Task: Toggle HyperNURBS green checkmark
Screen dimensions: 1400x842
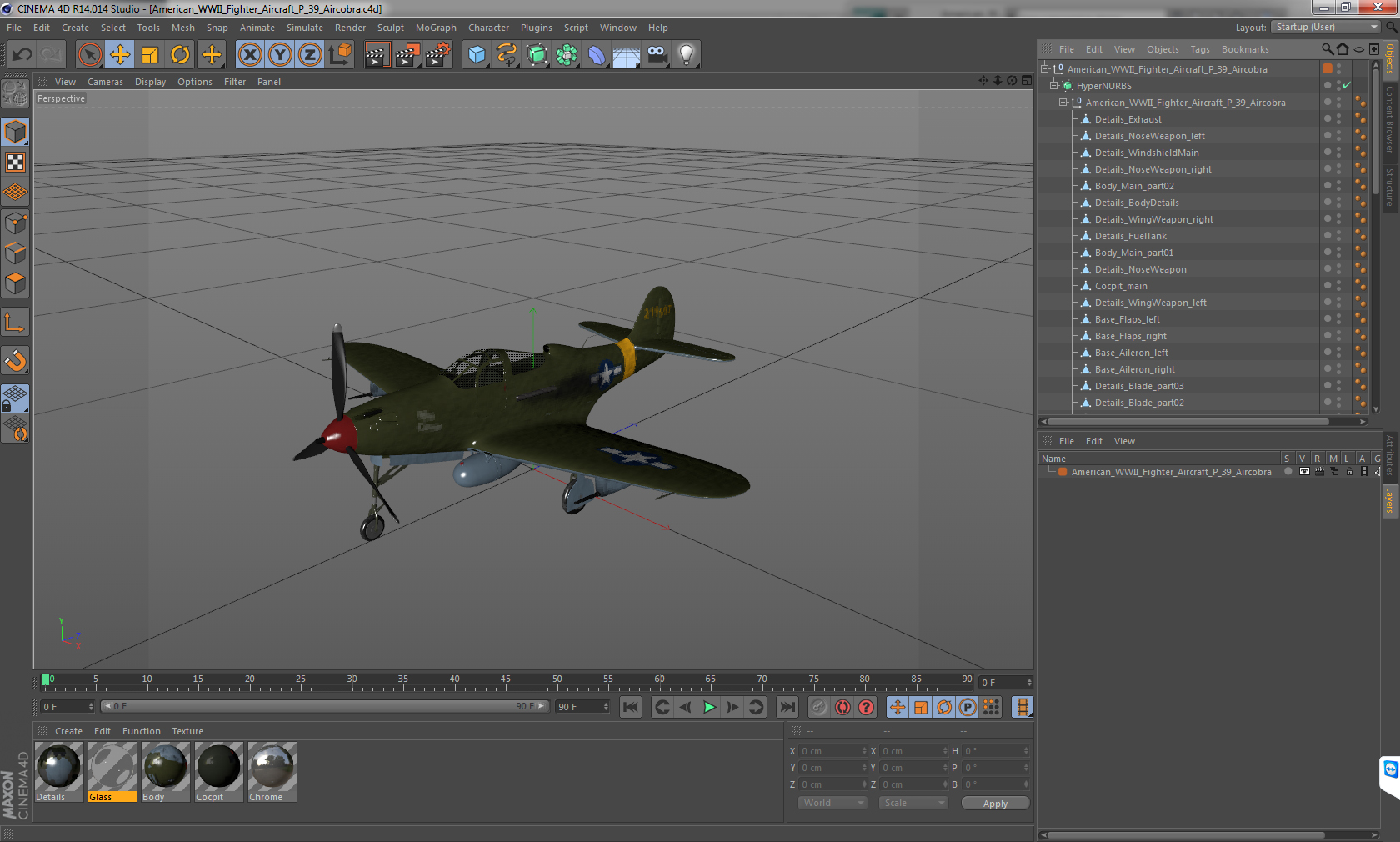Action: 1347,86
